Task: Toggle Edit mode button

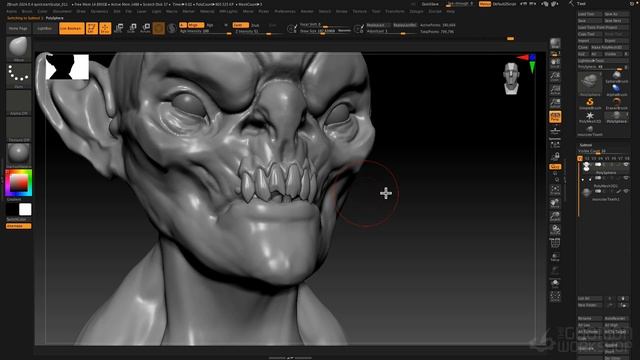Action: click(92, 28)
